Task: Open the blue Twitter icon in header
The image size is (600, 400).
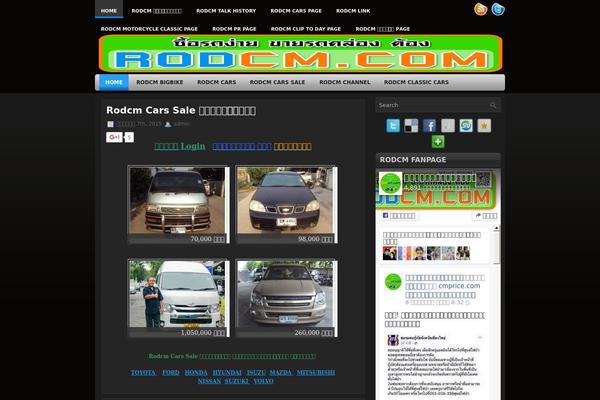Action: [498, 9]
